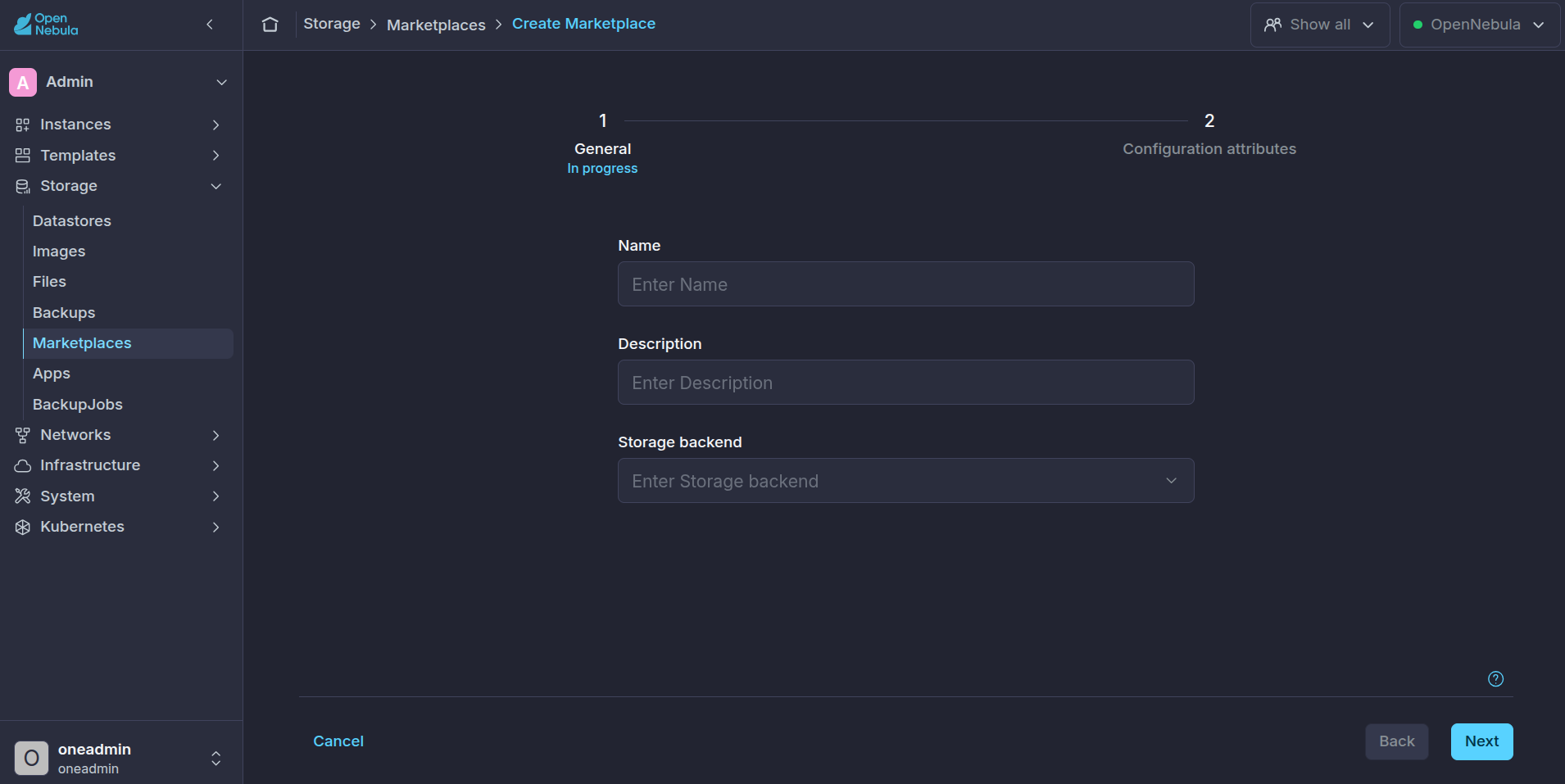This screenshot has height=784, width=1565.
Task: Click the Kubernetes icon in sidebar
Action: [x=23, y=527]
